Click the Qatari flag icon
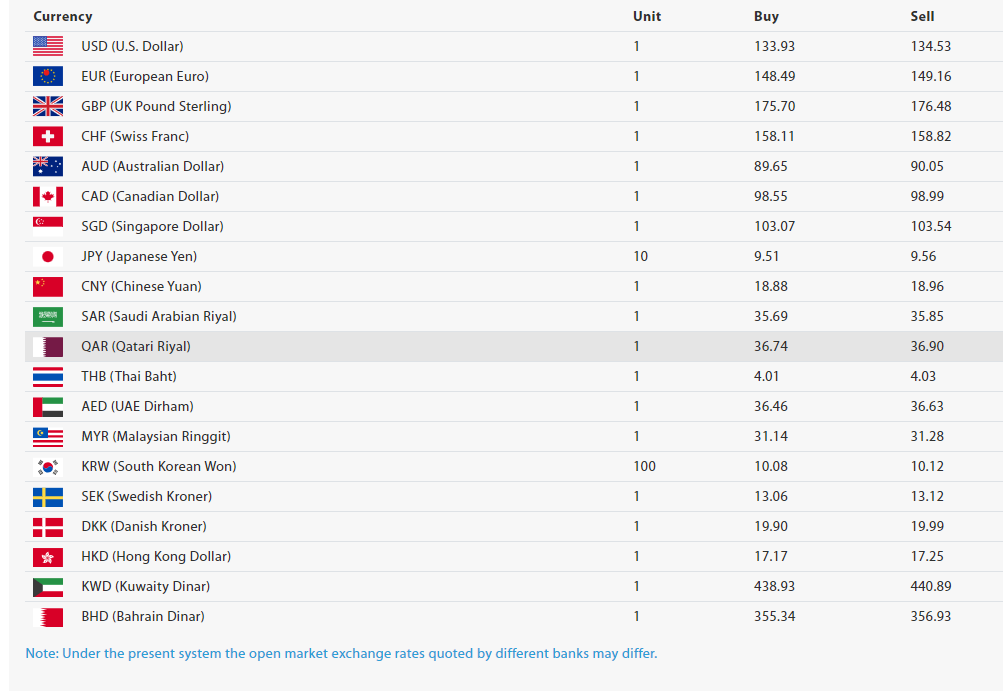 click(x=48, y=346)
